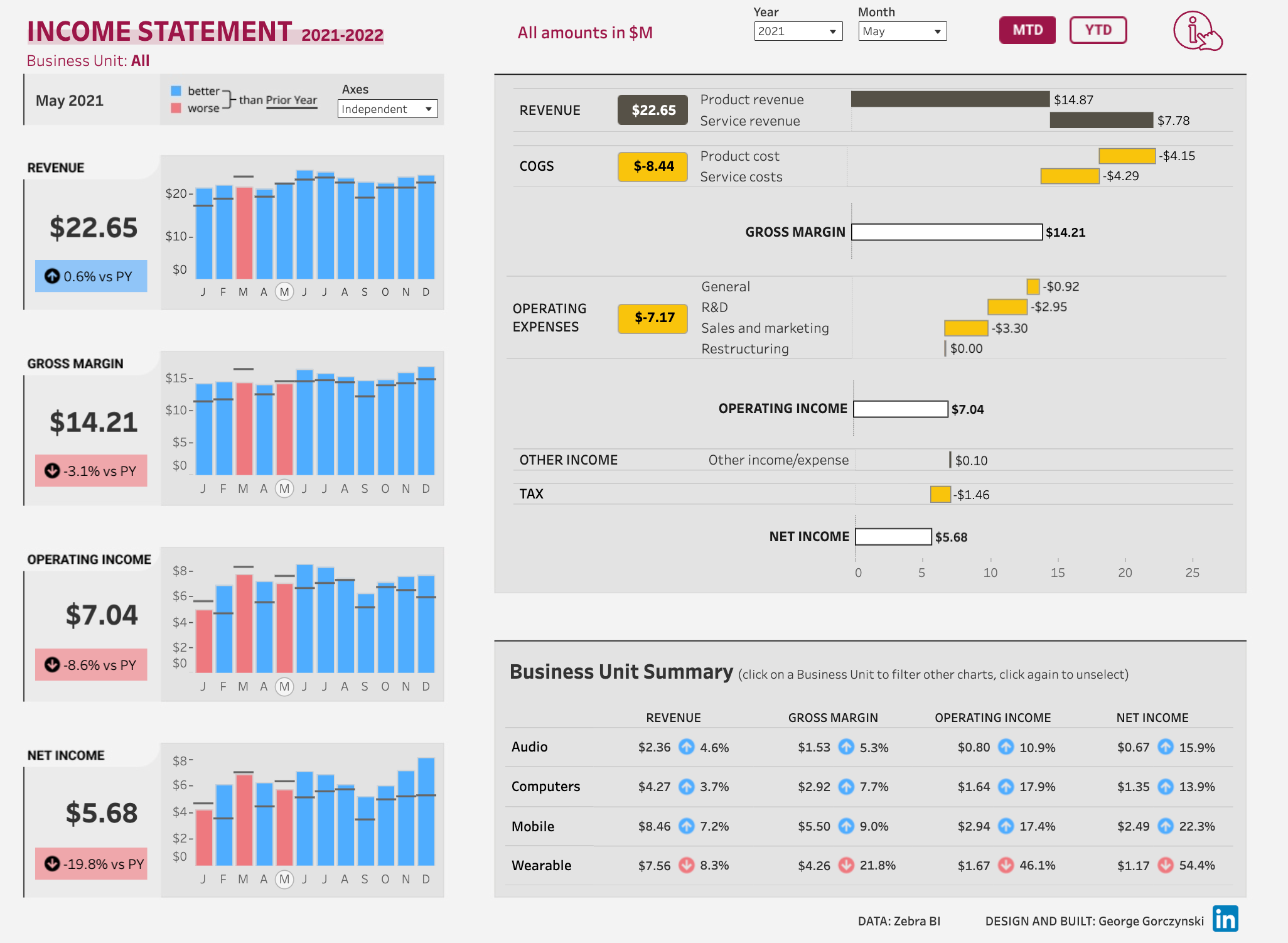Screen dimensions: 1288x943
Task: Click the red down arrow for Wearable revenue
Action: [x=687, y=865]
